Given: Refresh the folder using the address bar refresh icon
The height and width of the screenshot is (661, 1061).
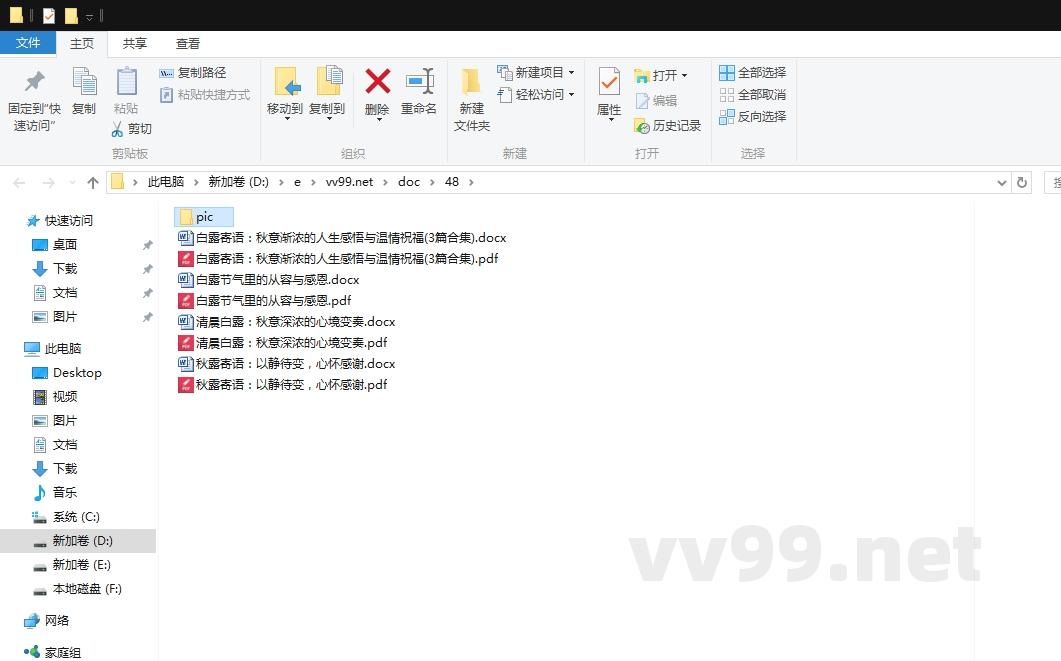Looking at the screenshot, I should (x=1021, y=182).
